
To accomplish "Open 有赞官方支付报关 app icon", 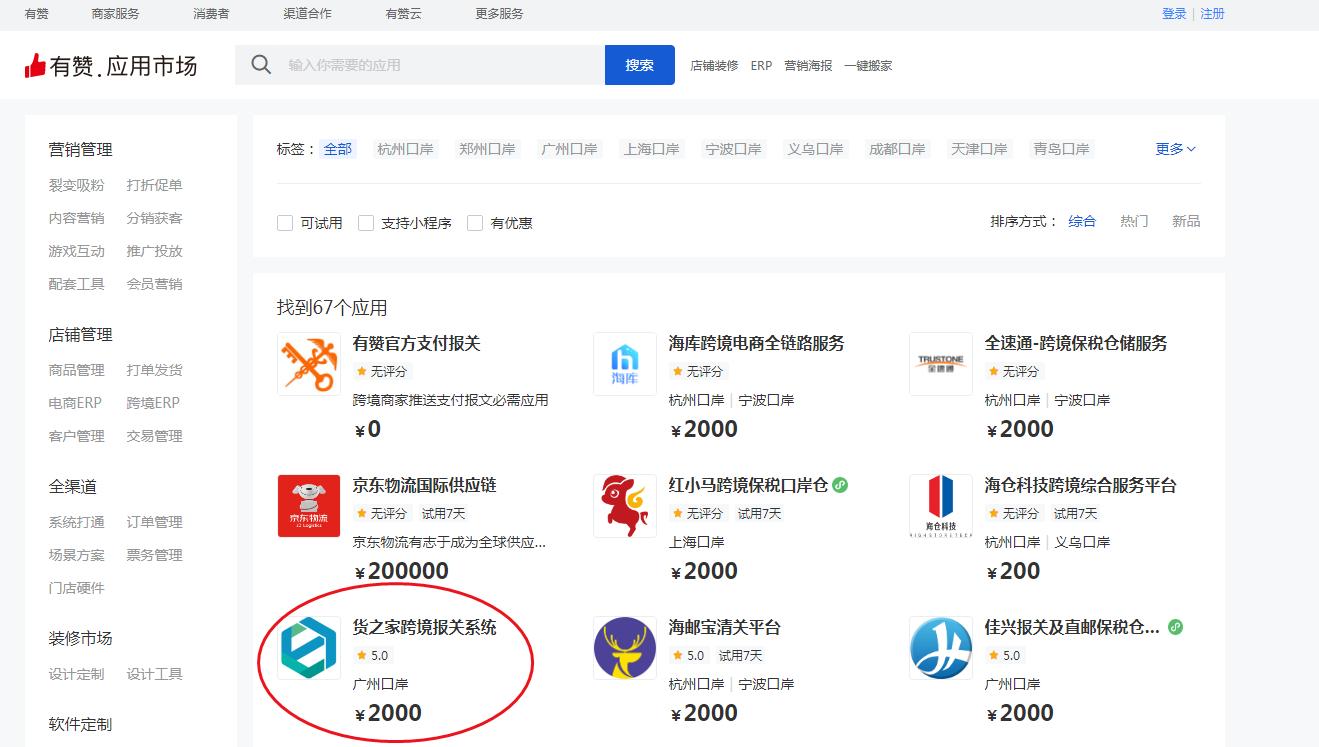I will tap(309, 364).
